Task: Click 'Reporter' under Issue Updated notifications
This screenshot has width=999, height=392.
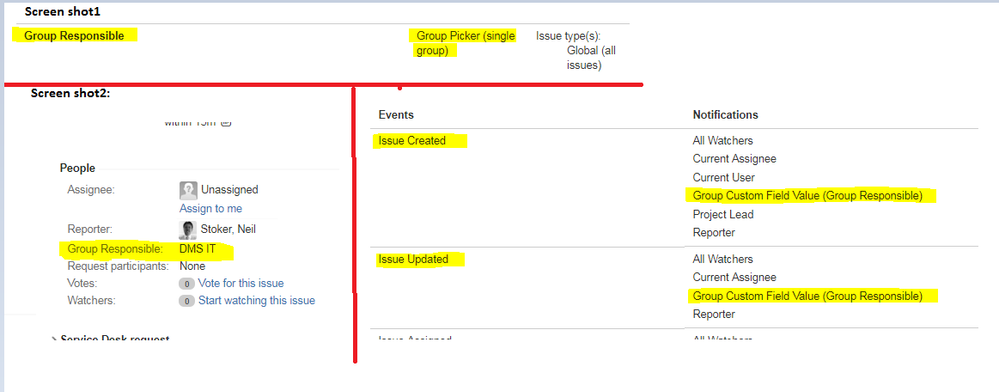Action: coord(714,314)
